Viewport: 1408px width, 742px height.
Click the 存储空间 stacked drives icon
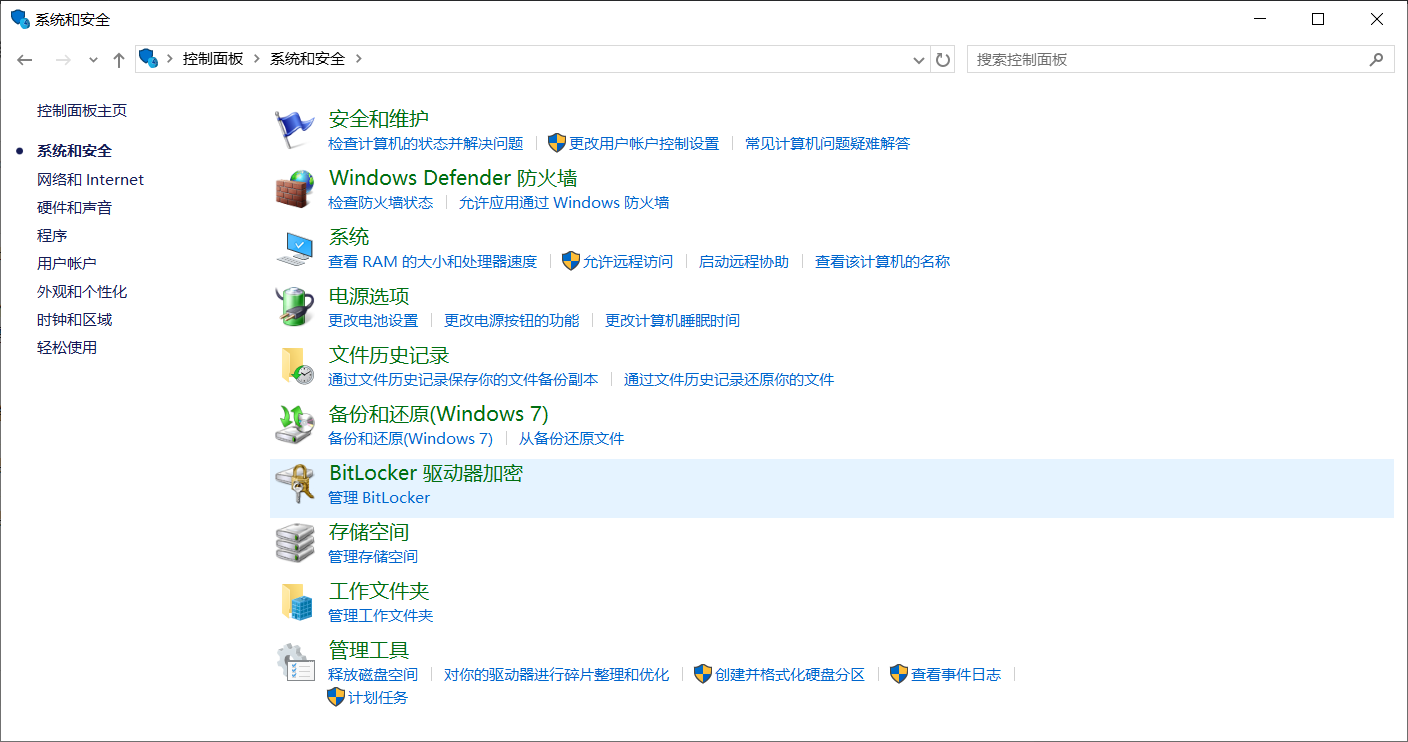point(295,543)
